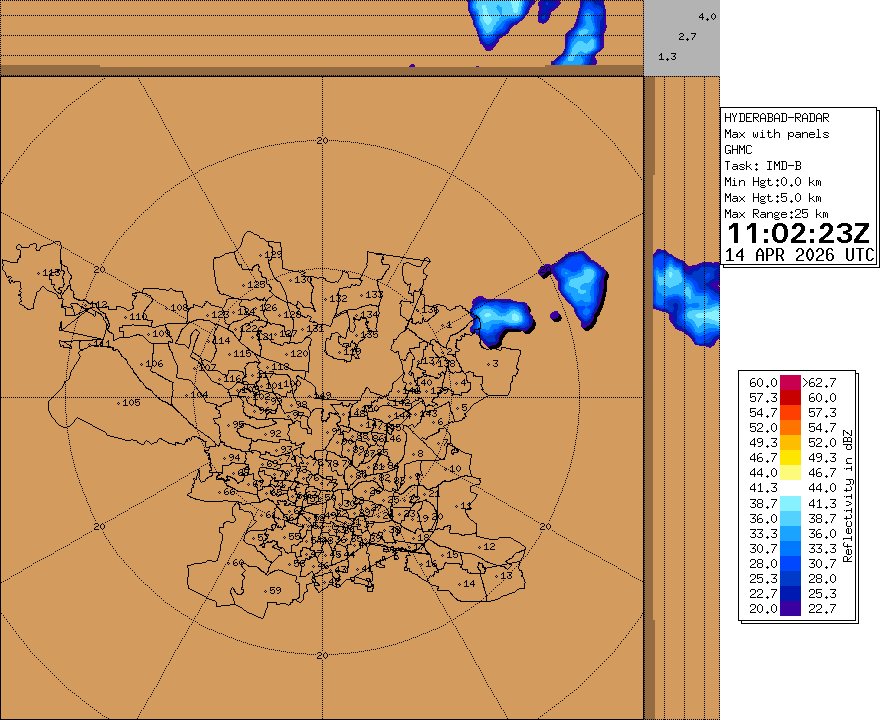The width and height of the screenshot is (880, 720).
Task: Select the 'Max Range:25 km' line
Action: pos(776,214)
